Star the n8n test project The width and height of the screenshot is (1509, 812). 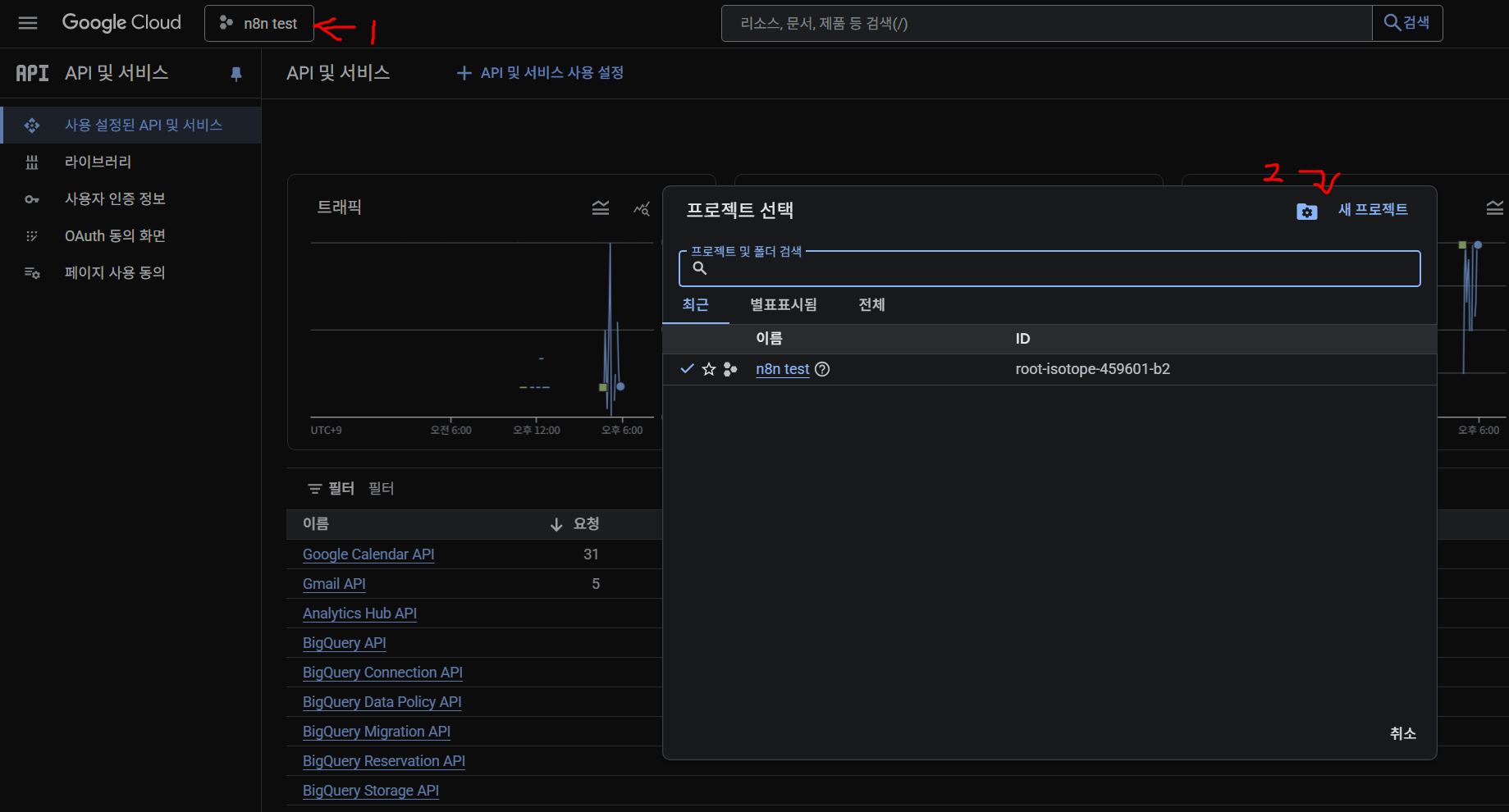pyautogui.click(x=709, y=369)
